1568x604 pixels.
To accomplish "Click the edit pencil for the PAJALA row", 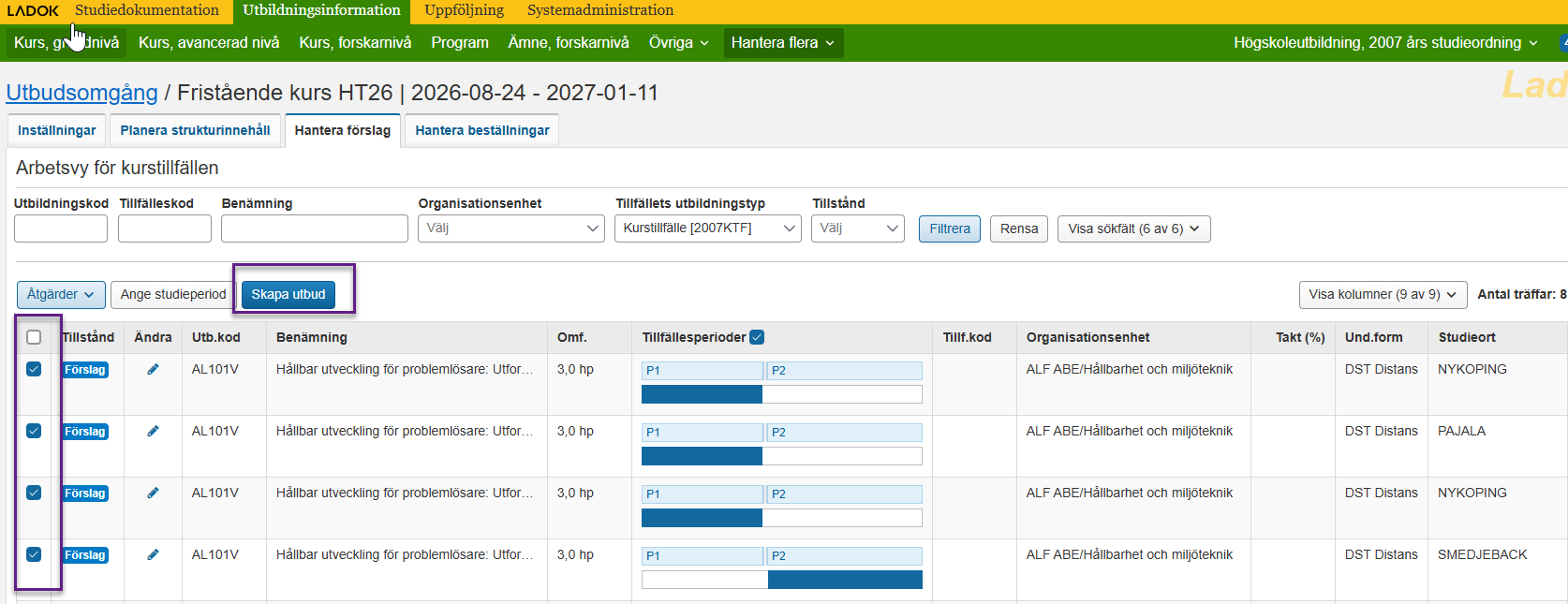I will click(153, 431).
